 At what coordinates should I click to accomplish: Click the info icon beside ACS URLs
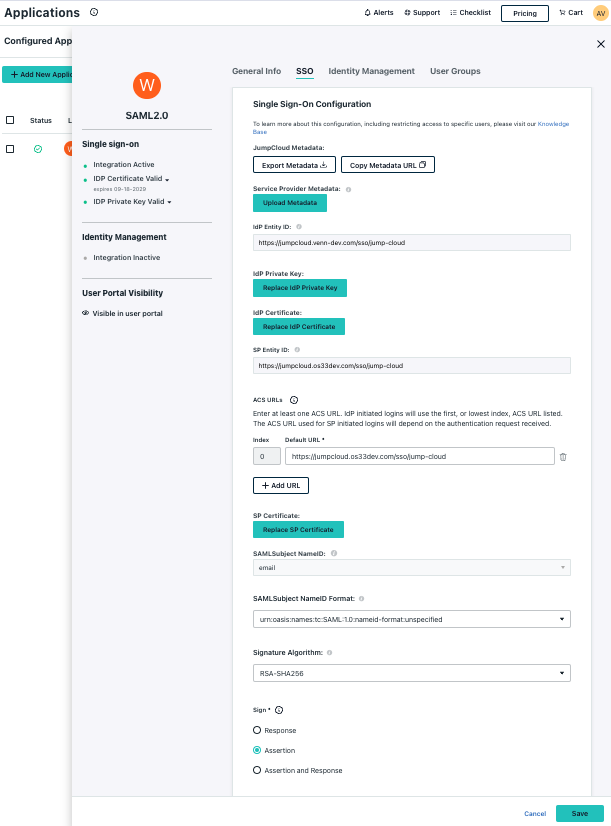tap(294, 400)
